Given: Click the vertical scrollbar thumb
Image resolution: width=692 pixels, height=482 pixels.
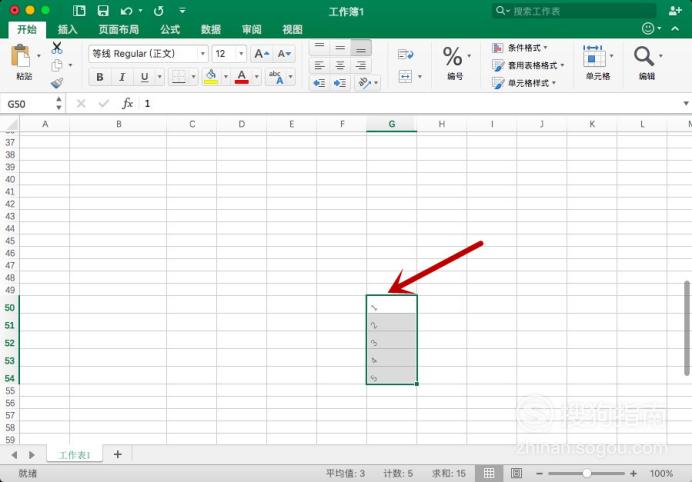Looking at the screenshot, I should (x=687, y=328).
